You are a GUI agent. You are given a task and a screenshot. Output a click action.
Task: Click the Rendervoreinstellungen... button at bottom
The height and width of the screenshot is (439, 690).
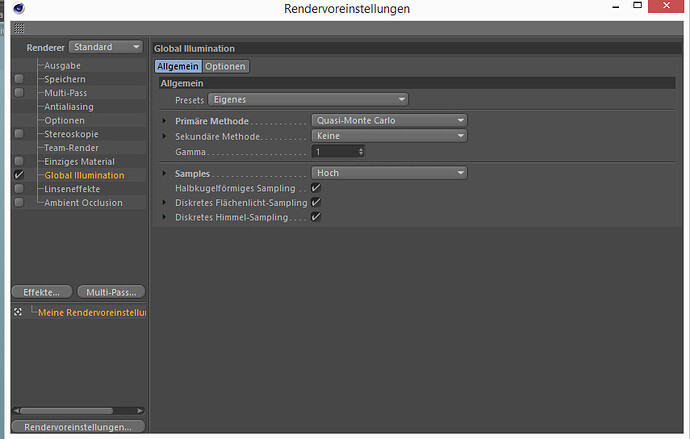(78, 427)
